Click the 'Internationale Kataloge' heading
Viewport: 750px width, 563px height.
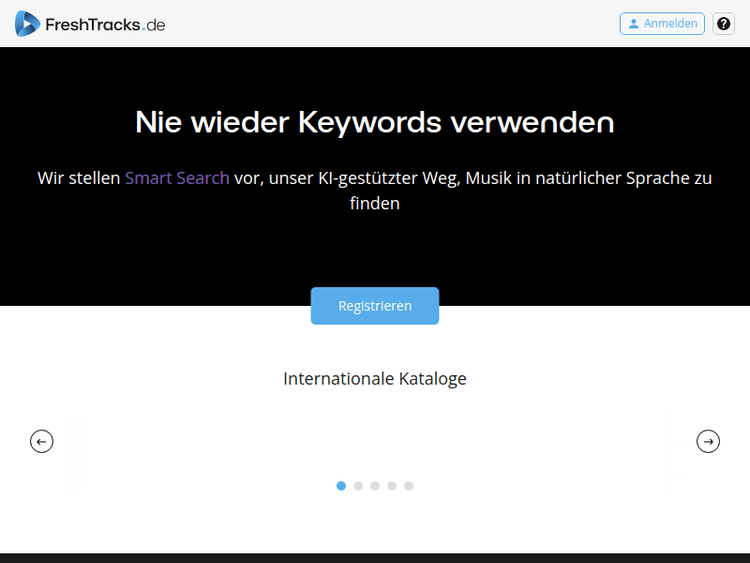375,379
